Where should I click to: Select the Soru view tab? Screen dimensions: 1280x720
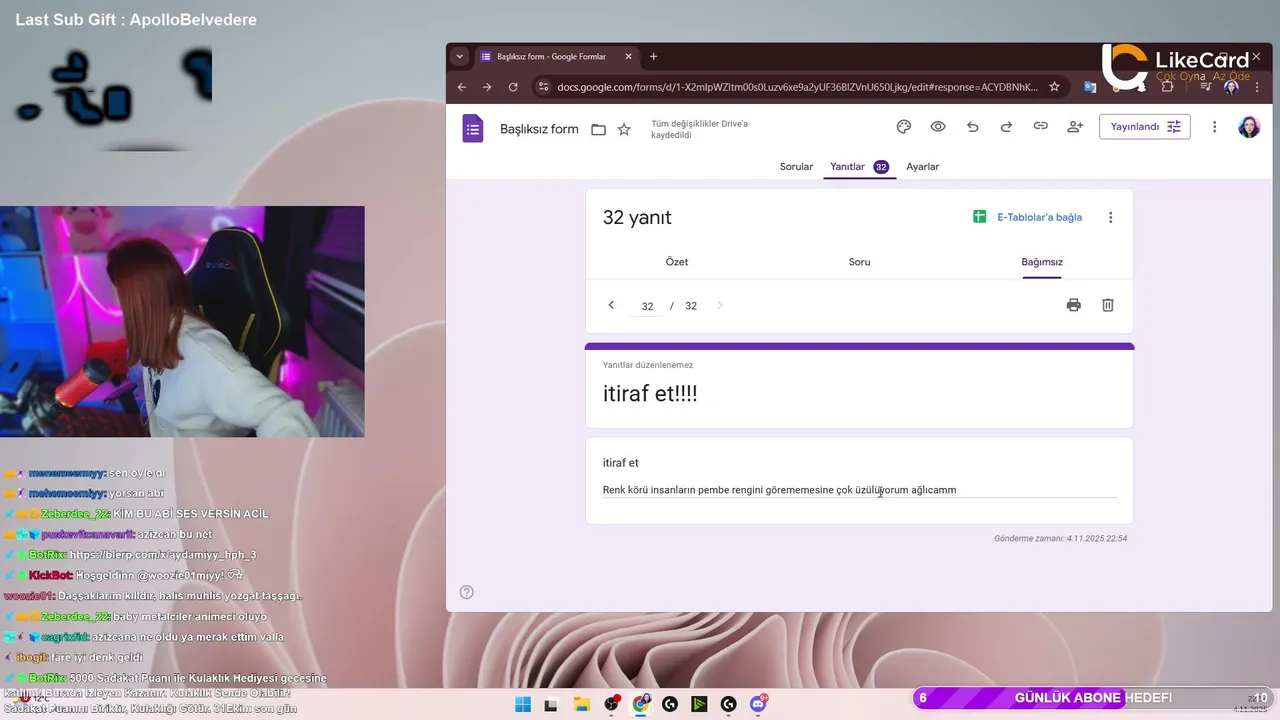[859, 262]
